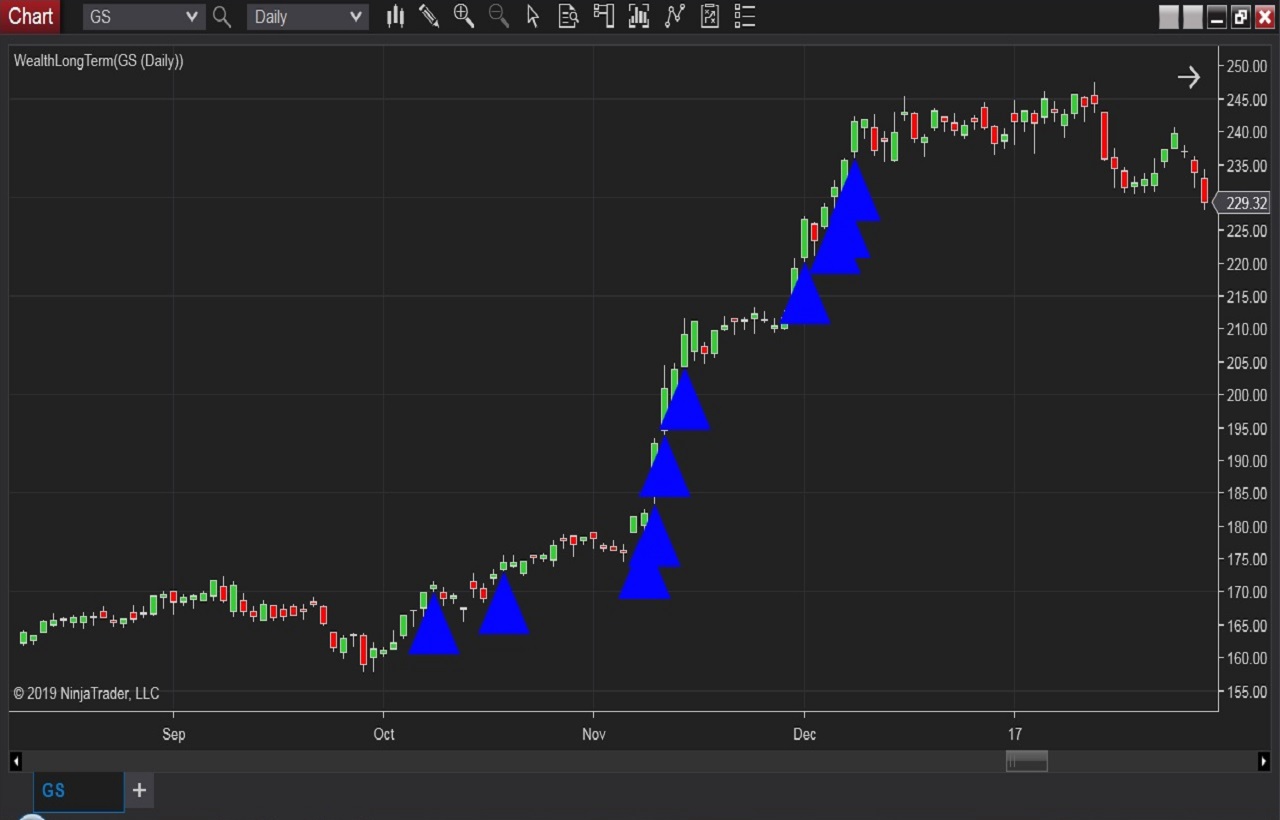Click the instrument search magnifier icon
Screen dimensions: 1280x820
[222, 17]
